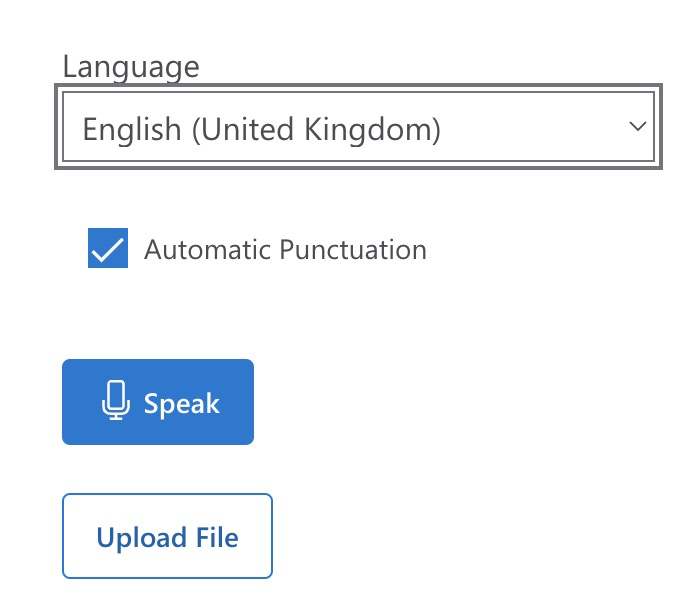Click the dropdown chevron arrow icon
The height and width of the screenshot is (606, 696).
(x=636, y=127)
